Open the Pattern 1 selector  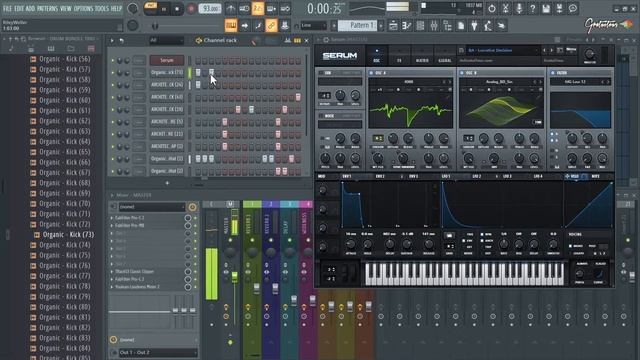[x=357, y=25]
